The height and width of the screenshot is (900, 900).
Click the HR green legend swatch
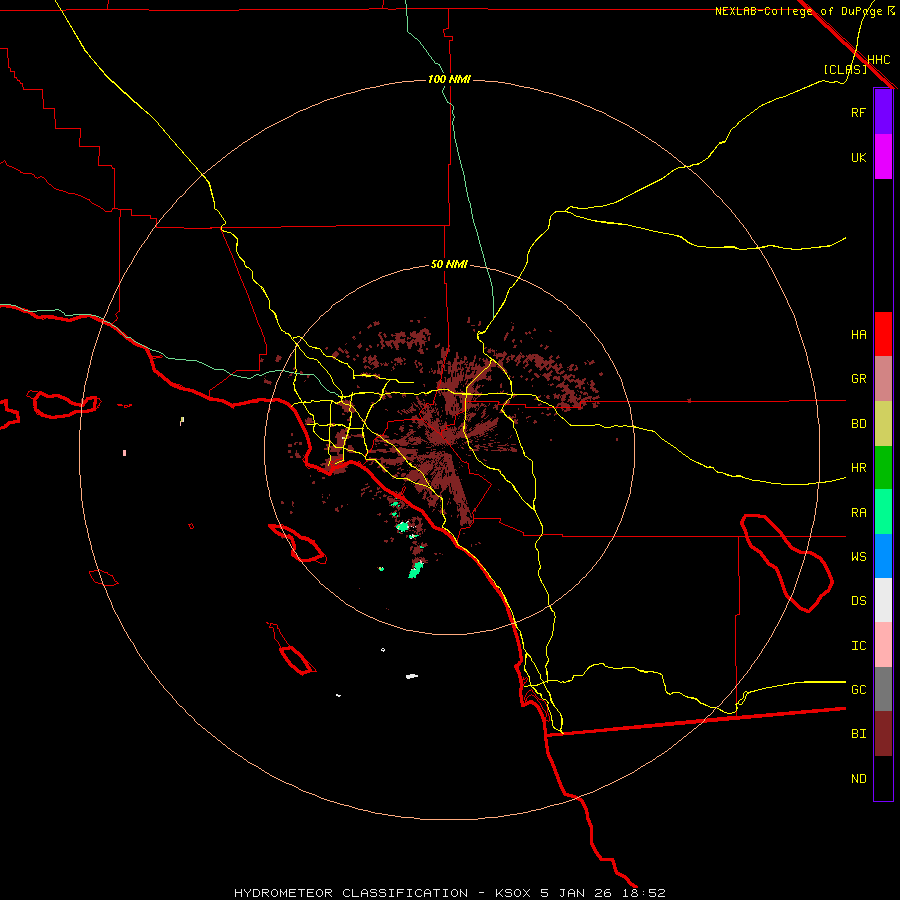(x=883, y=468)
